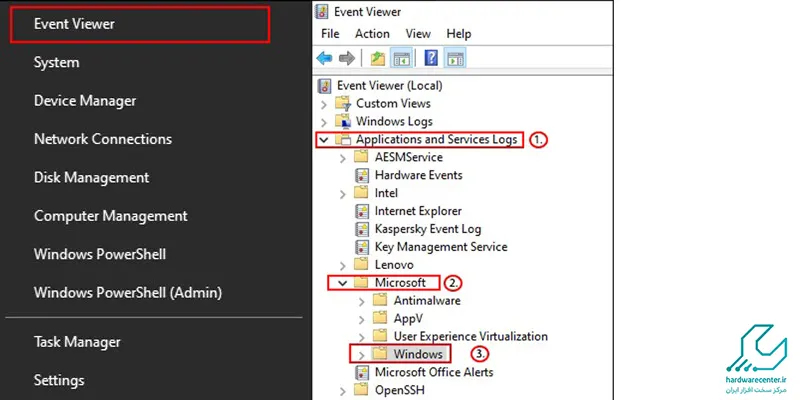This screenshot has width=800, height=400.
Task: Click the Up one level folder icon
Action: coord(378,58)
